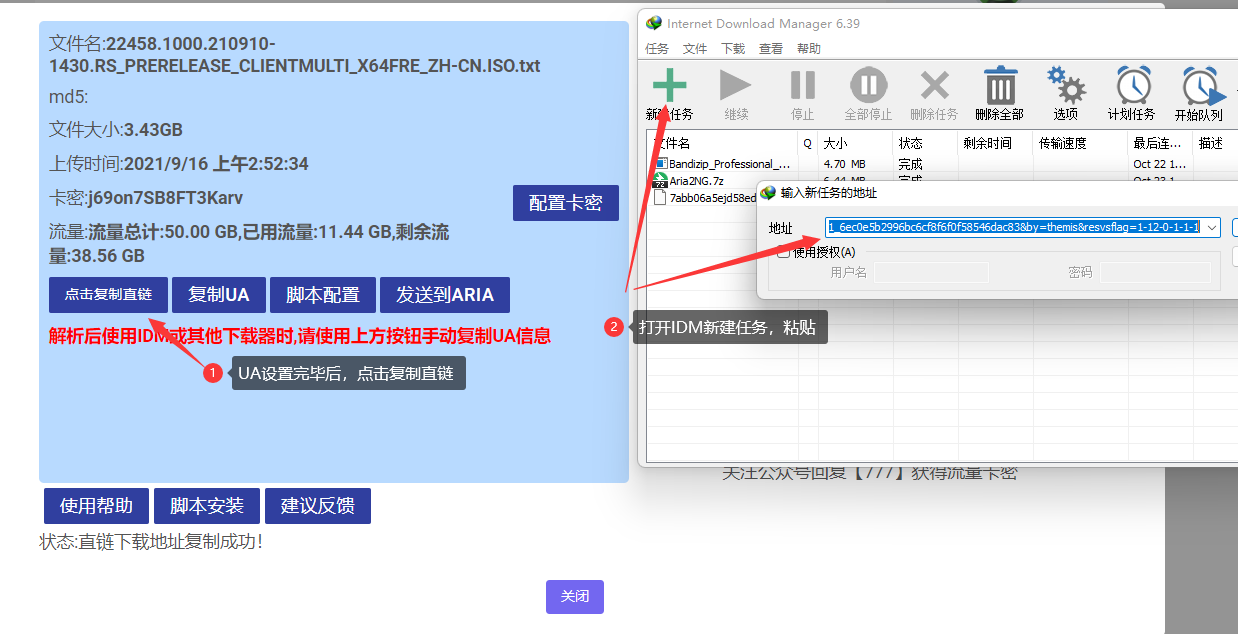Viewport: 1238px width, 634px height.
Task: Open the 任务 menu in IDM
Action: 657,48
